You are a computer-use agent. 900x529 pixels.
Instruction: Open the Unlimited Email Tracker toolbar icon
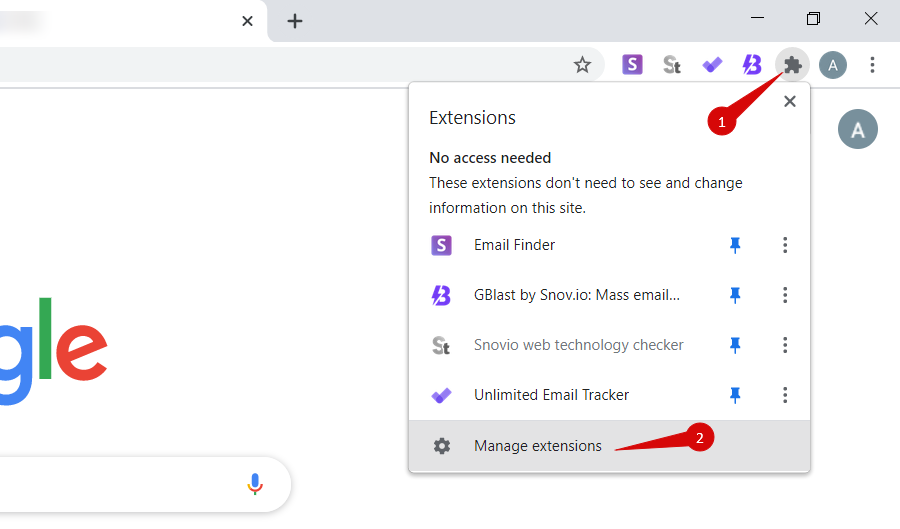[712, 65]
